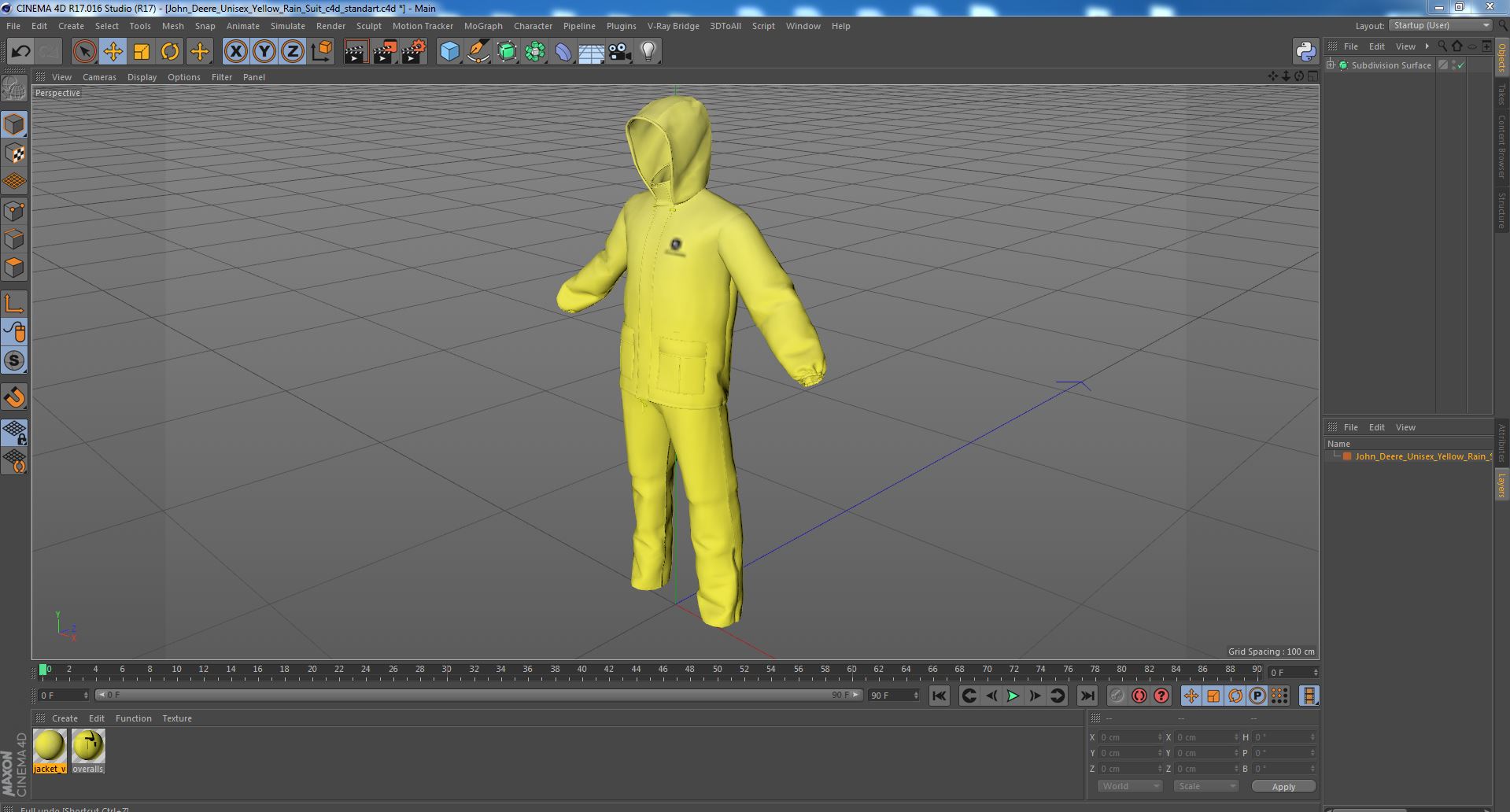The width and height of the screenshot is (1510, 812).
Task: Toggle the Position keyframe channel
Action: point(1191,696)
